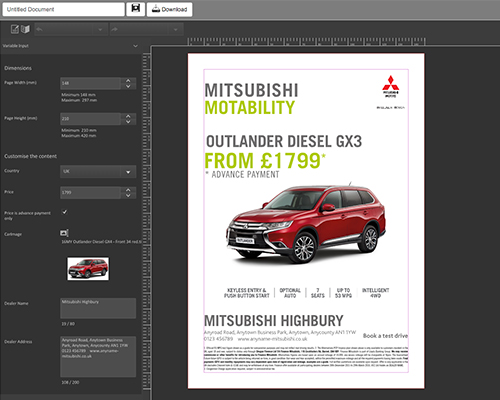This screenshot has width=500, height=400.
Task: Click the INTELLIGENT 4WD feature text
Action: [375, 293]
